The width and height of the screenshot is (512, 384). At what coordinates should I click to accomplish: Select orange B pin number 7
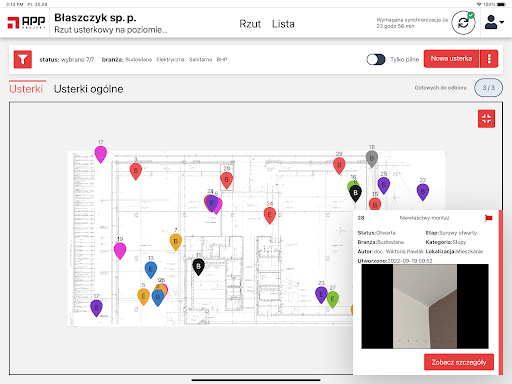point(176,242)
